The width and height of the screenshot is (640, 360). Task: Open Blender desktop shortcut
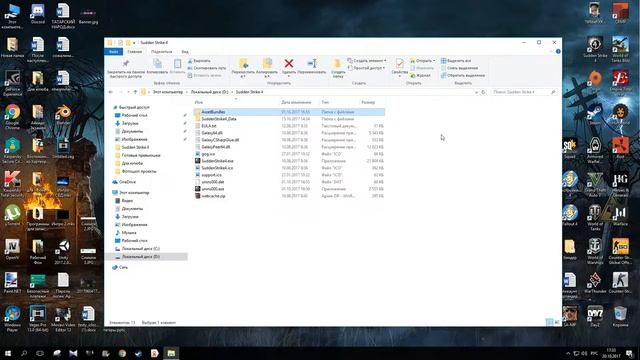[63, 115]
